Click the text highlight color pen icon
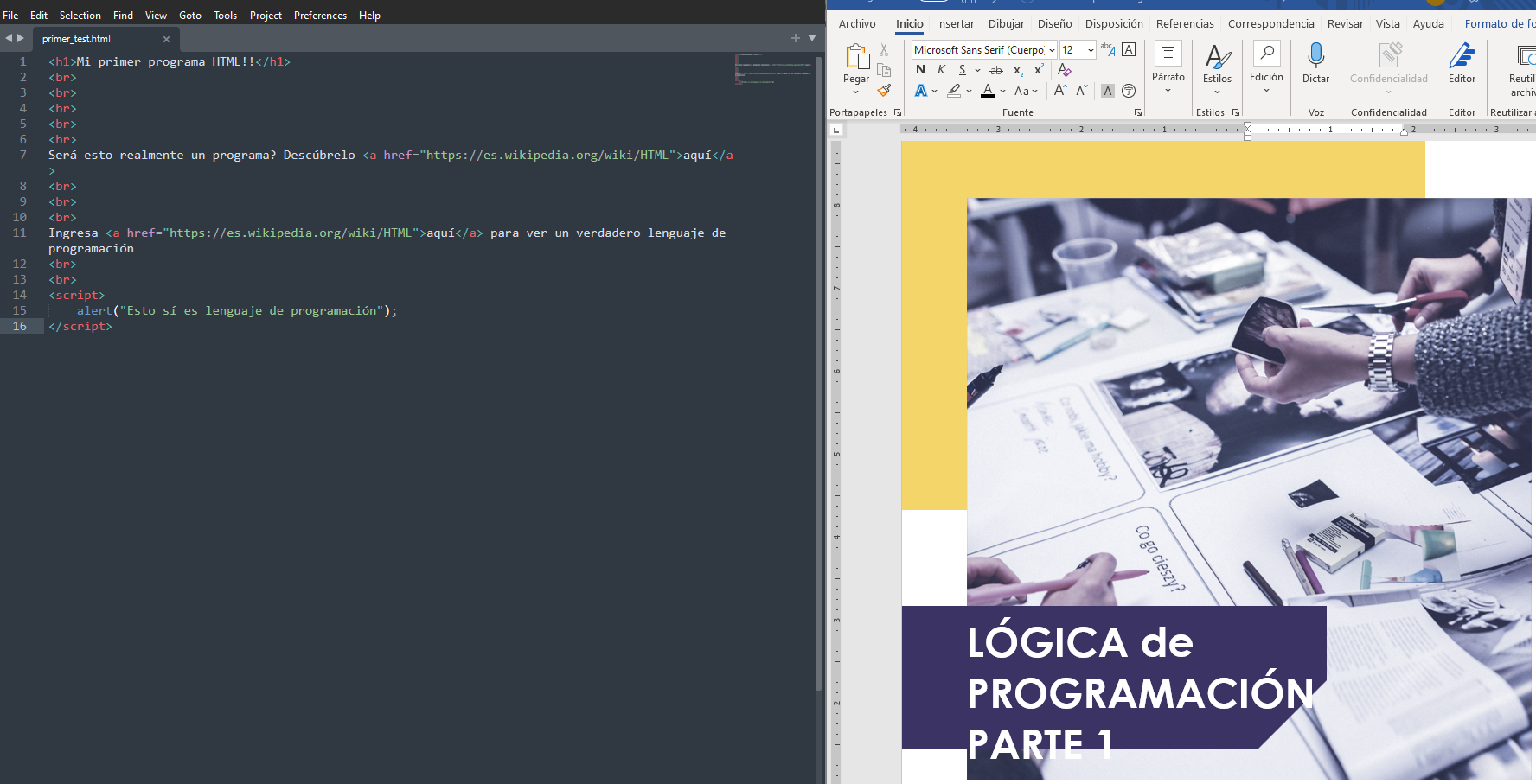The height and width of the screenshot is (784, 1536). 954,91
